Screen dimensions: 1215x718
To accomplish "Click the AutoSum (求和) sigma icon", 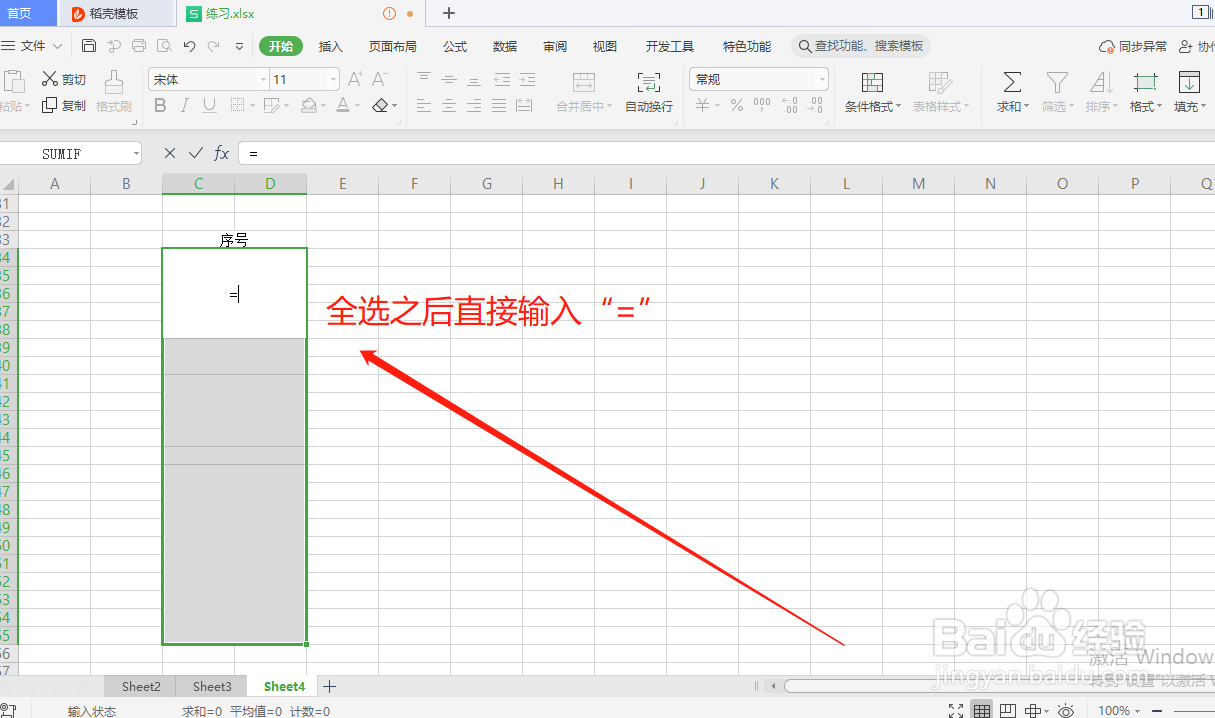I will (x=1012, y=83).
